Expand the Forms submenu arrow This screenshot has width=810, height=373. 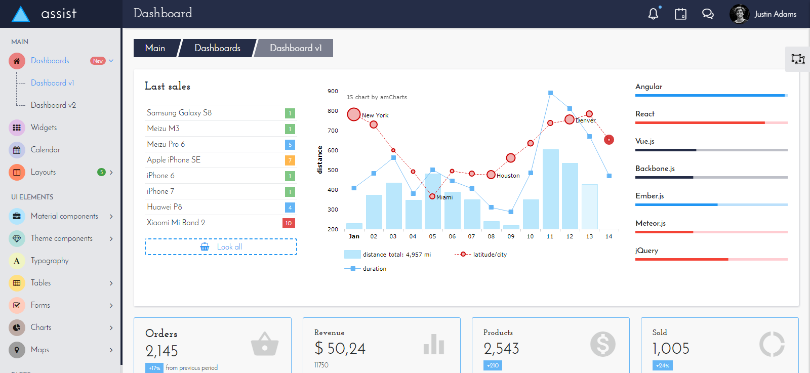coord(111,305)
